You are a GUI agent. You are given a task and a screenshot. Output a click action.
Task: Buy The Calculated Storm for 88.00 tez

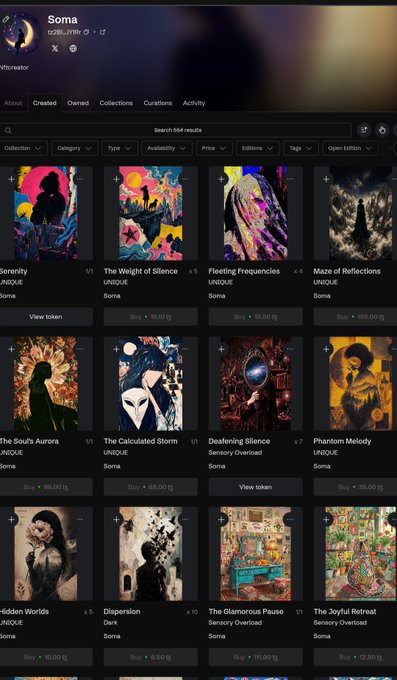pyautogui.click(x=151, y=487)
